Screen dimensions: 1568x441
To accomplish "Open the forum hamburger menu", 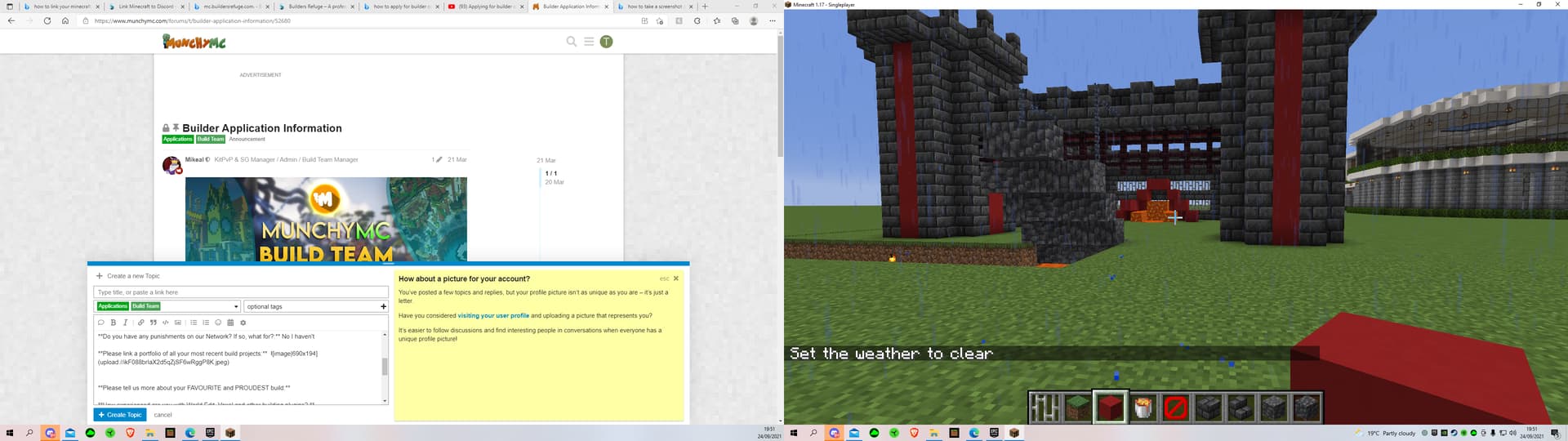I will [589, 42].
